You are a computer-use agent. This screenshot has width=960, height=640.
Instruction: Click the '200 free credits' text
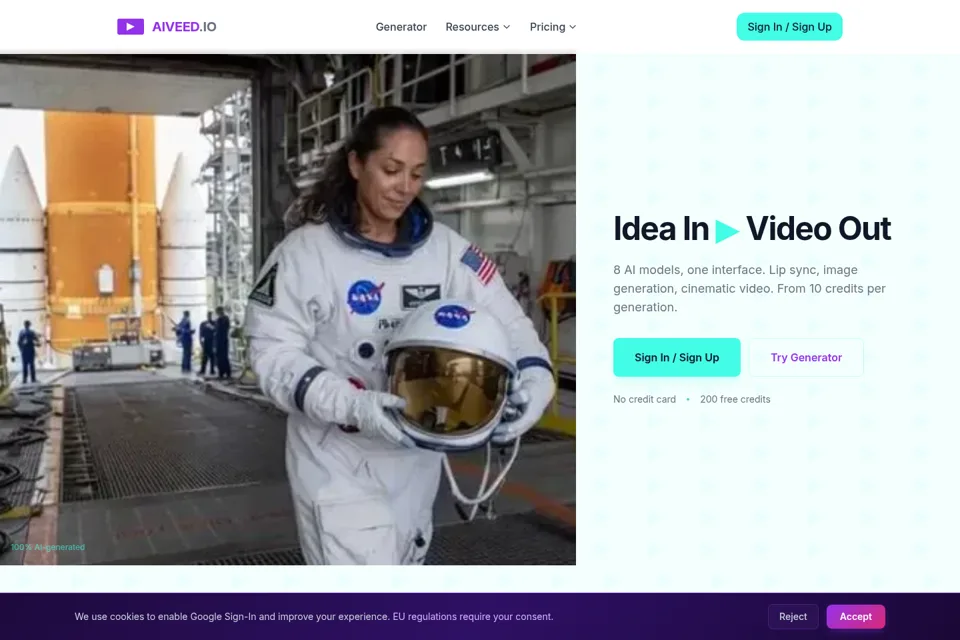click(735, 399)
